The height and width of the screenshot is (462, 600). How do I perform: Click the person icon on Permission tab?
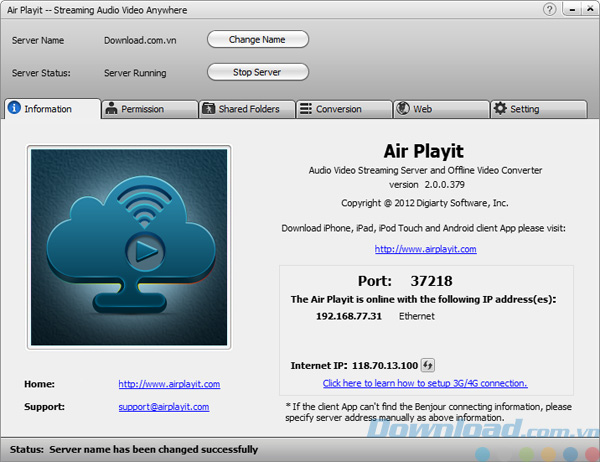[x=112, y=109]
